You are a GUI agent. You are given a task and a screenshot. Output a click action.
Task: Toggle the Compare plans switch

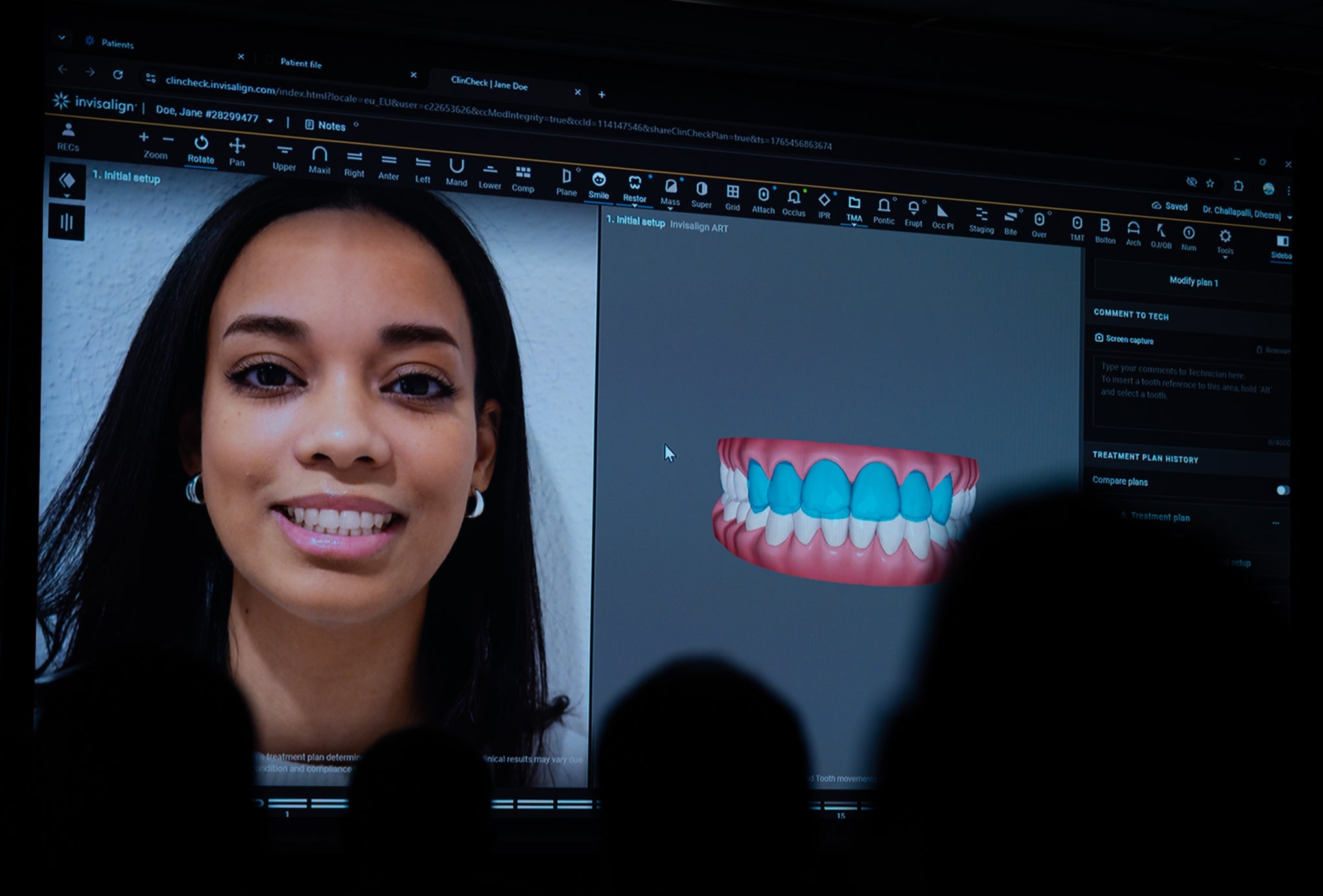tap(1283, 492)
